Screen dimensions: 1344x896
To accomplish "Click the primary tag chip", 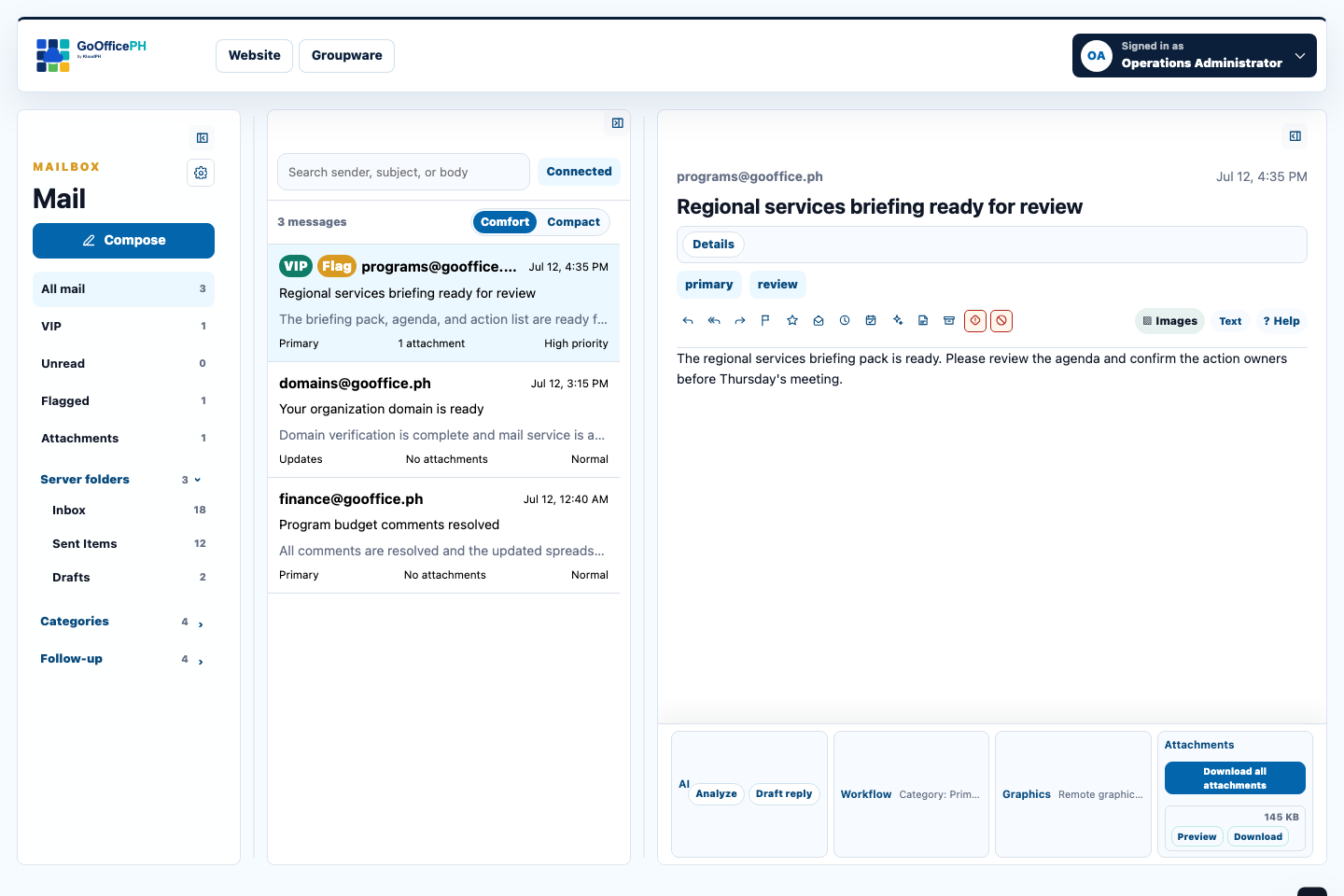I will click(x=709, y=285).
